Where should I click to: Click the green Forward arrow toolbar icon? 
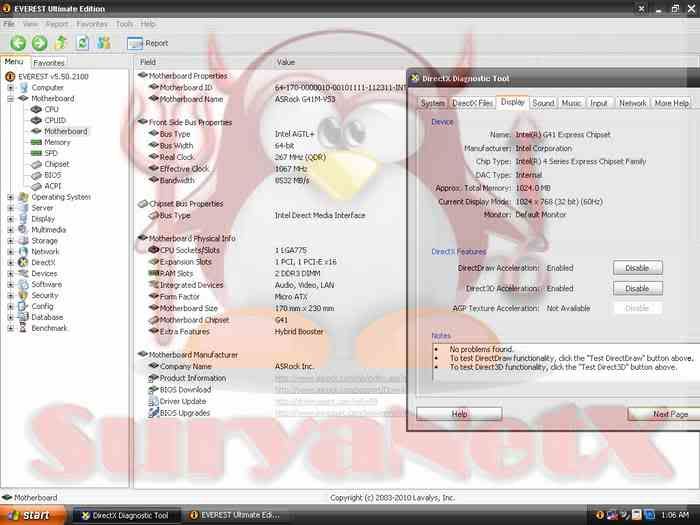point(39,43)
